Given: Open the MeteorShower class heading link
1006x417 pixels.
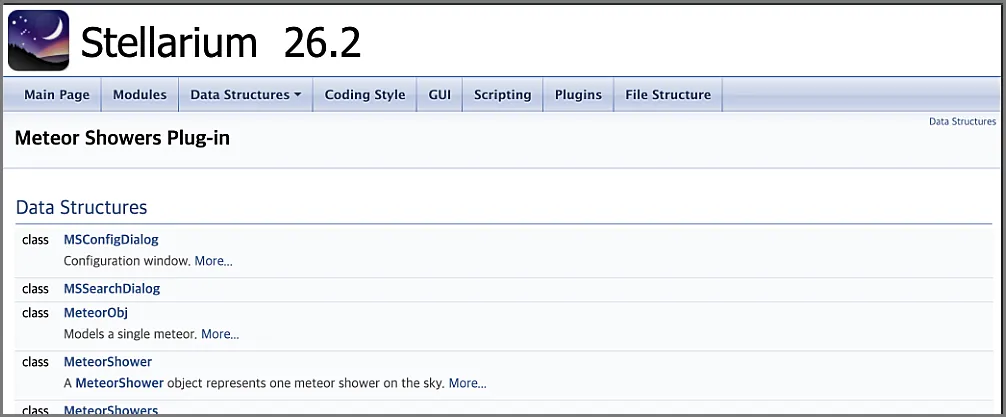Looking at the screenshot, I should [108, 362].
